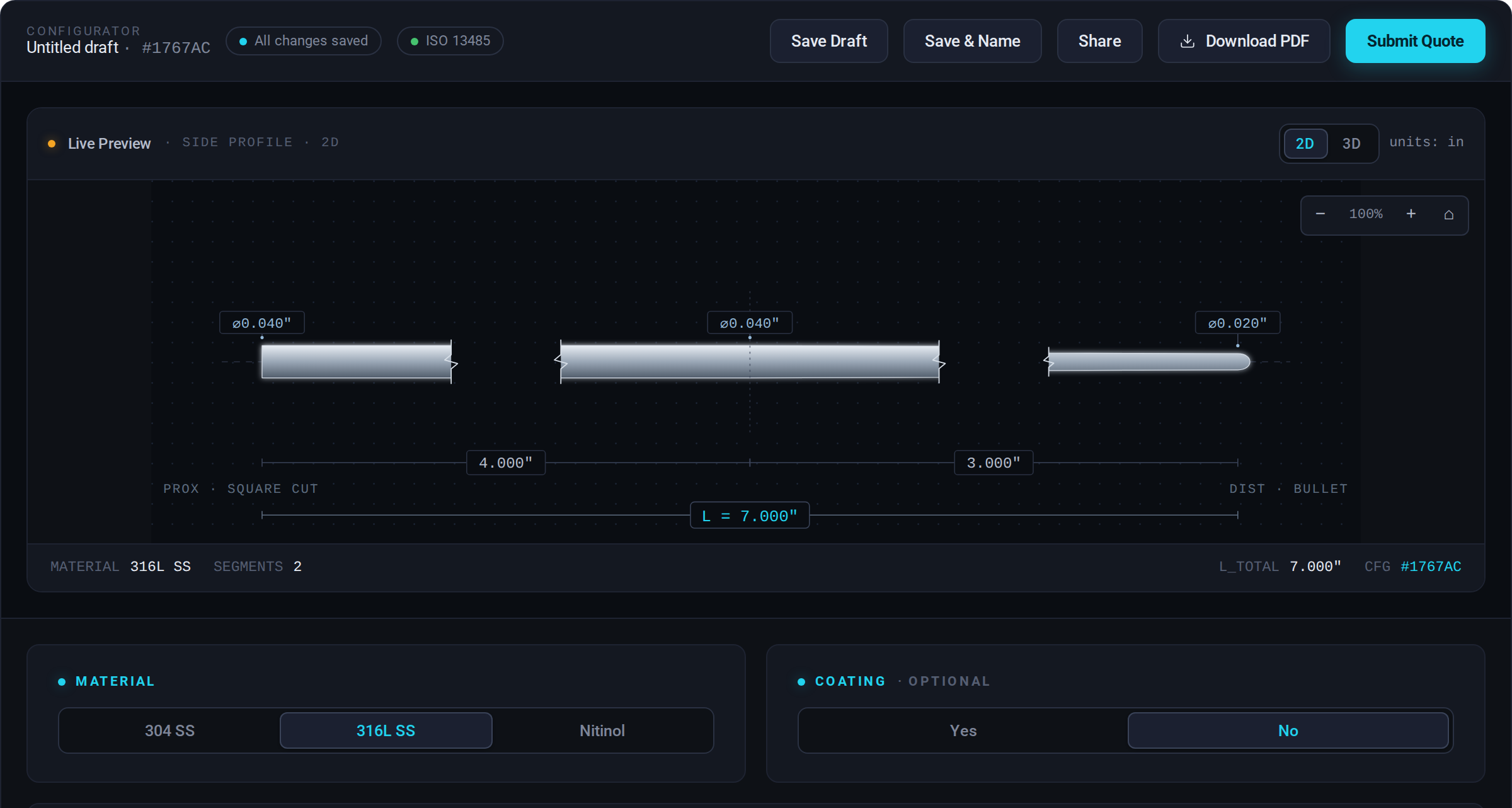Click the Live Preview heading
The image size is (1512, 808).
(109, 144)
